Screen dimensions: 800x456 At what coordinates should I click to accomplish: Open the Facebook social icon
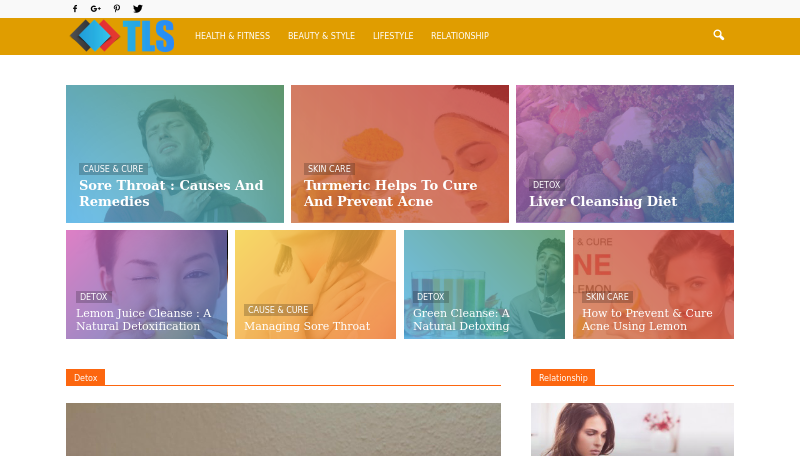pos(75,9)
